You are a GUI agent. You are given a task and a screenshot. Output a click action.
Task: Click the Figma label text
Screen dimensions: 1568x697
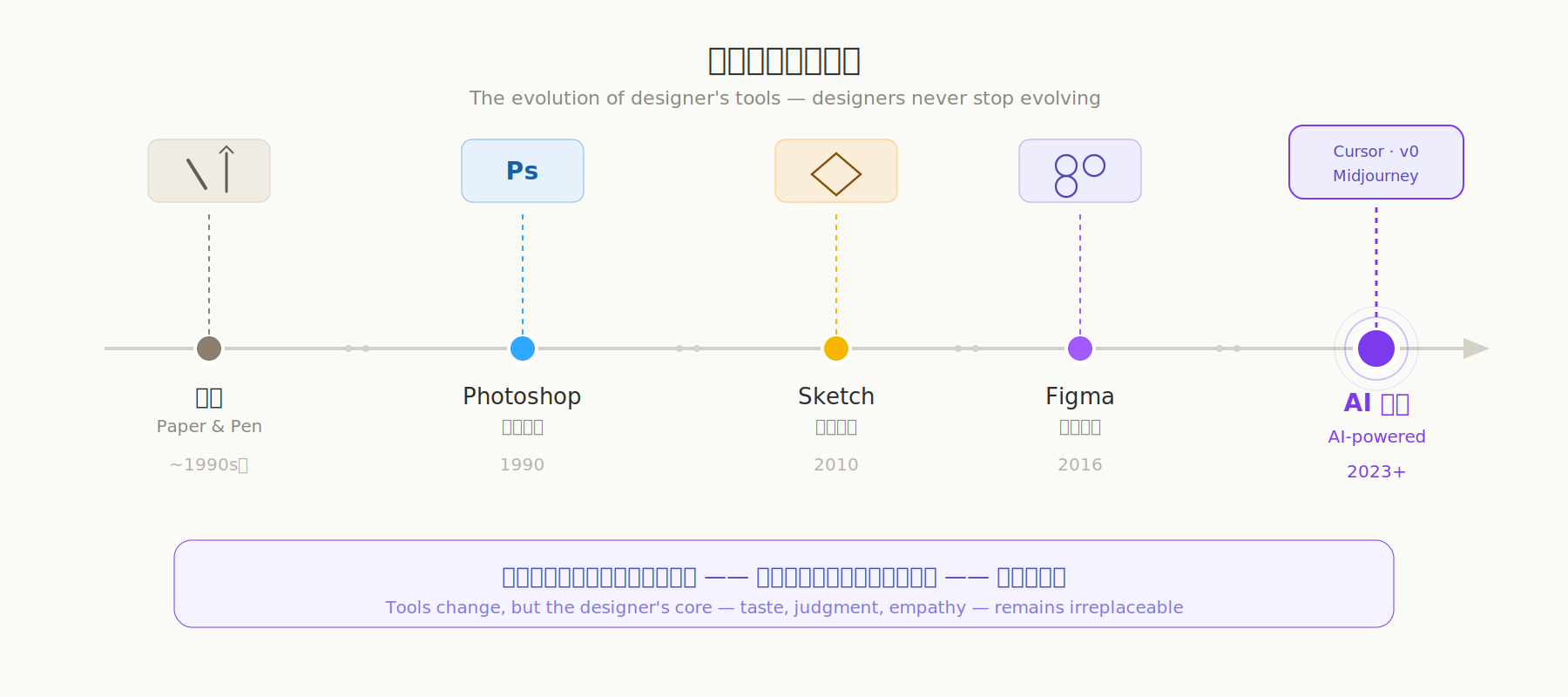(1080, 396)
